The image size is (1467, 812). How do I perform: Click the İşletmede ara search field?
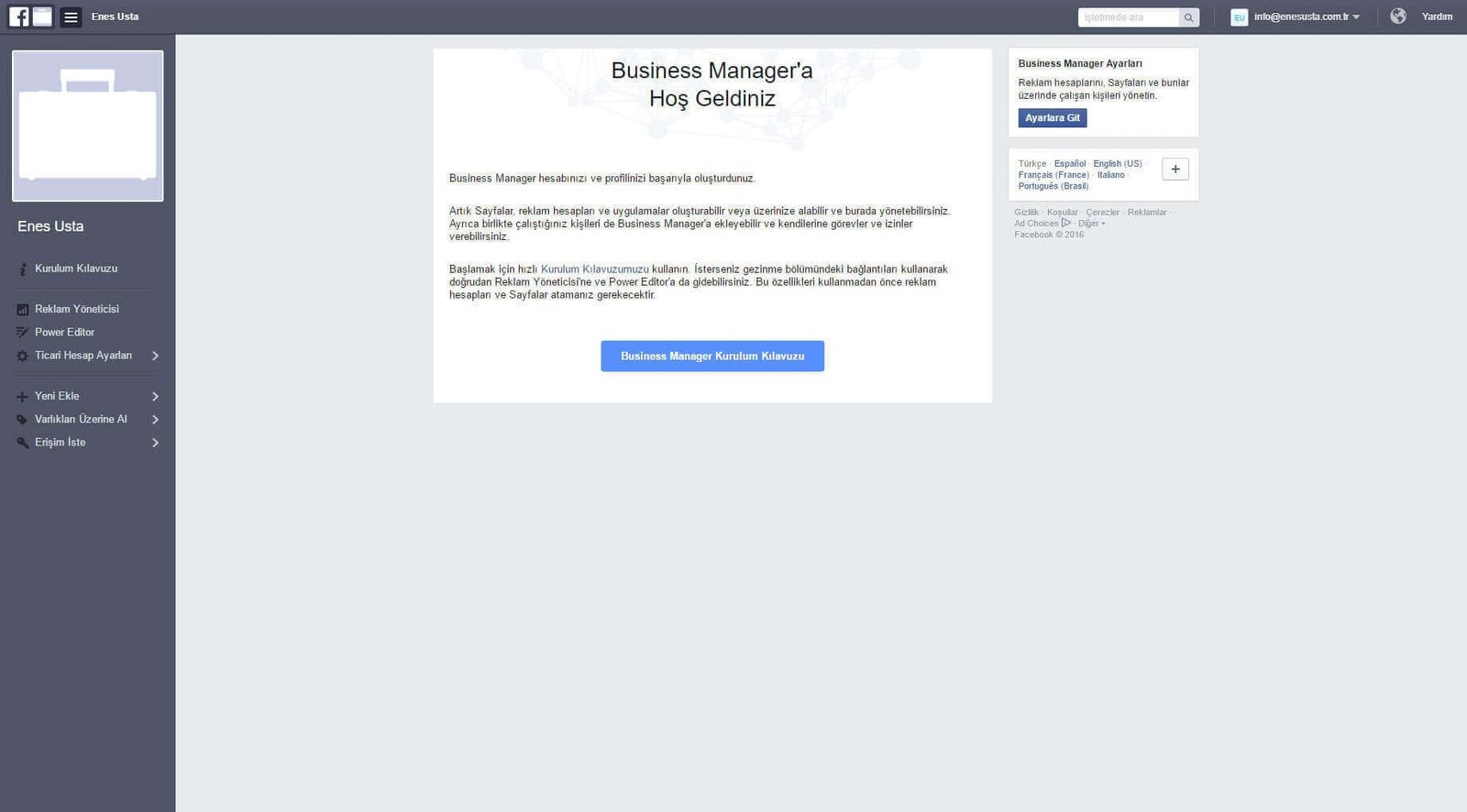point(1129,17)
